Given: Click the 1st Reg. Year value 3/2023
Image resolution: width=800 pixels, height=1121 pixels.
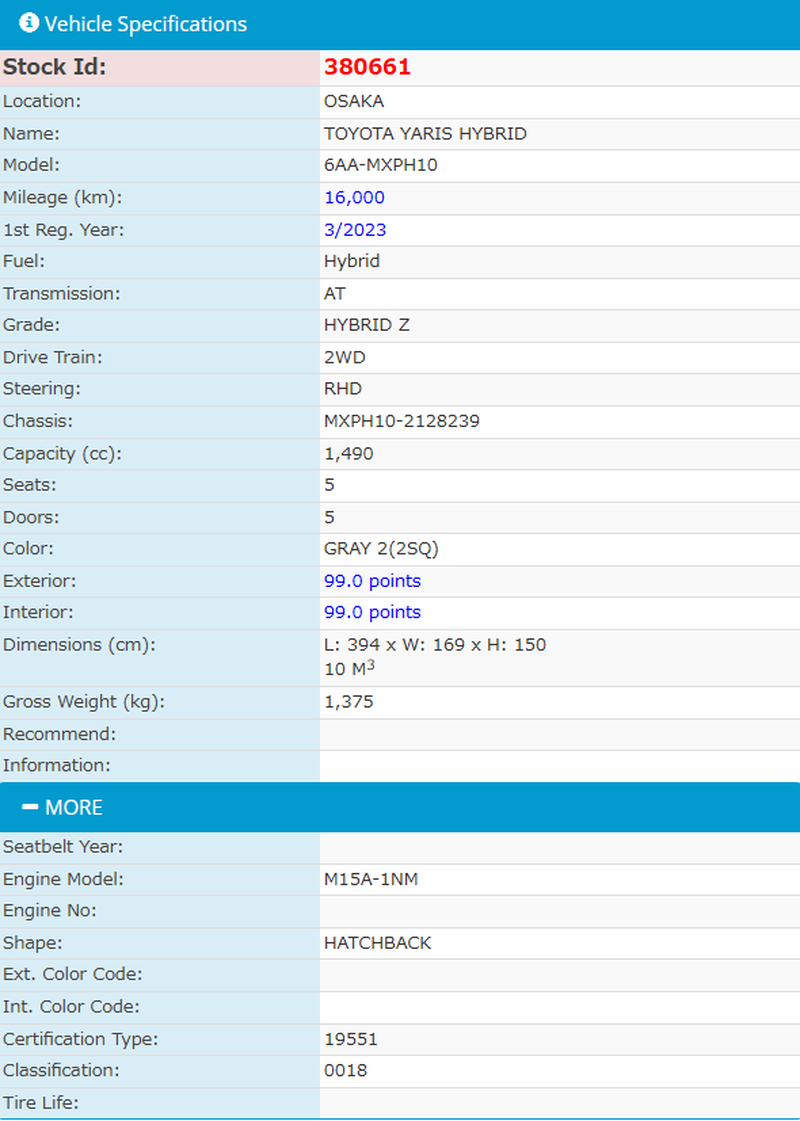Looking at the screenshot, I should click(355, 229).
